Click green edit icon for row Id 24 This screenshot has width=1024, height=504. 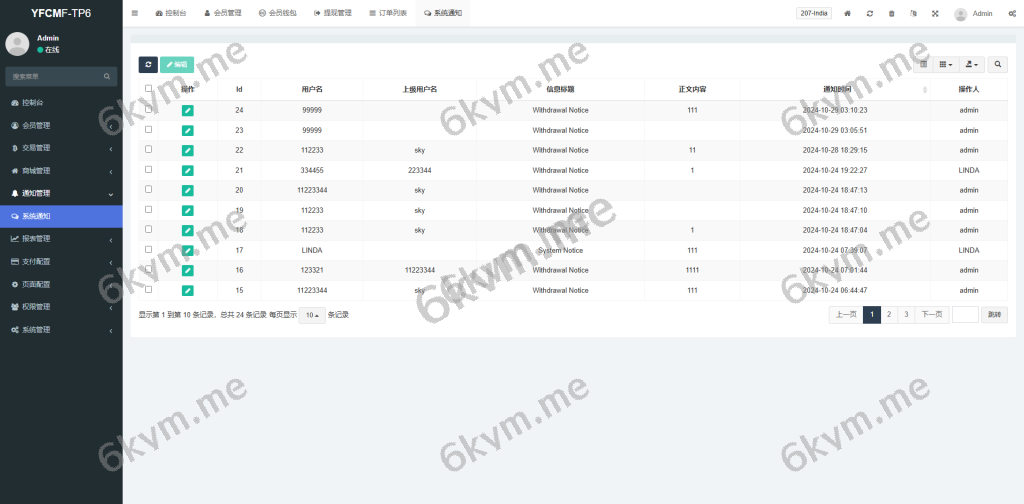[x=188, y=110]
